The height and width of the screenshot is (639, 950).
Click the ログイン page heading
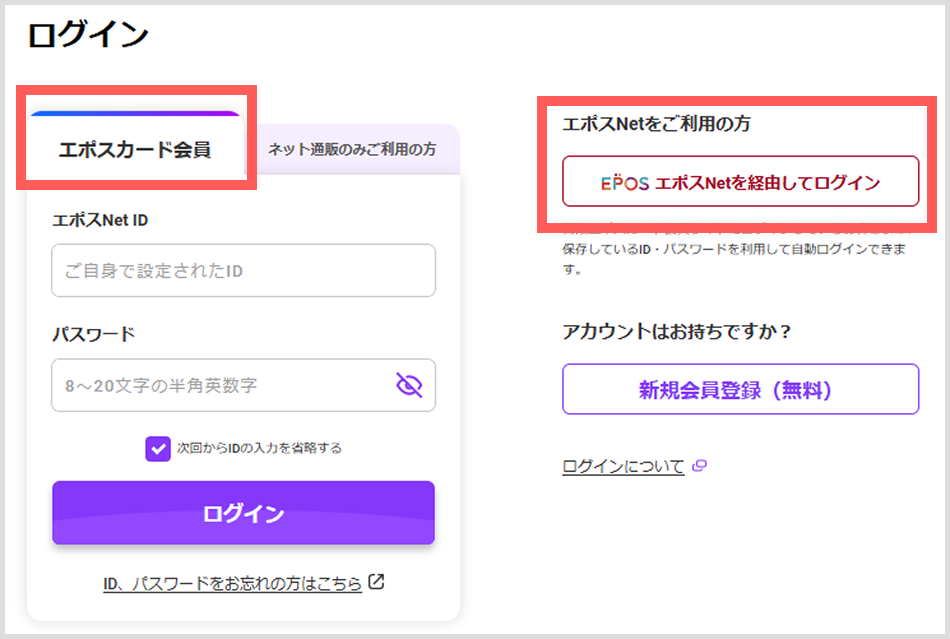[88, 35]
